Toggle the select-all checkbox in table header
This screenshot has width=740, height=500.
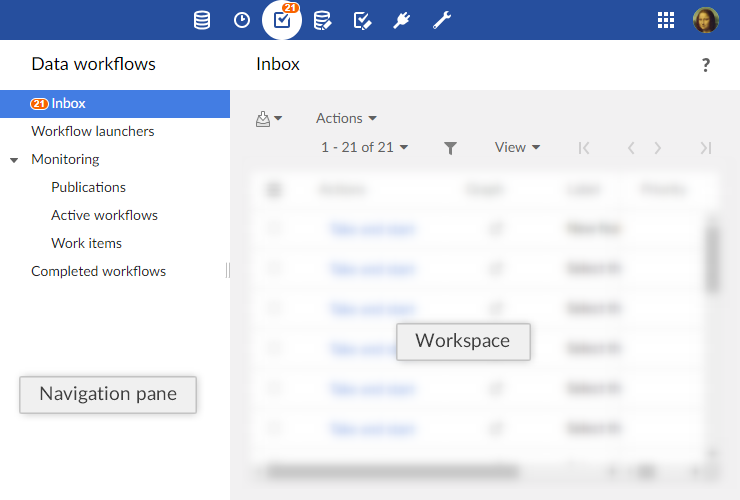coord(274,190)
